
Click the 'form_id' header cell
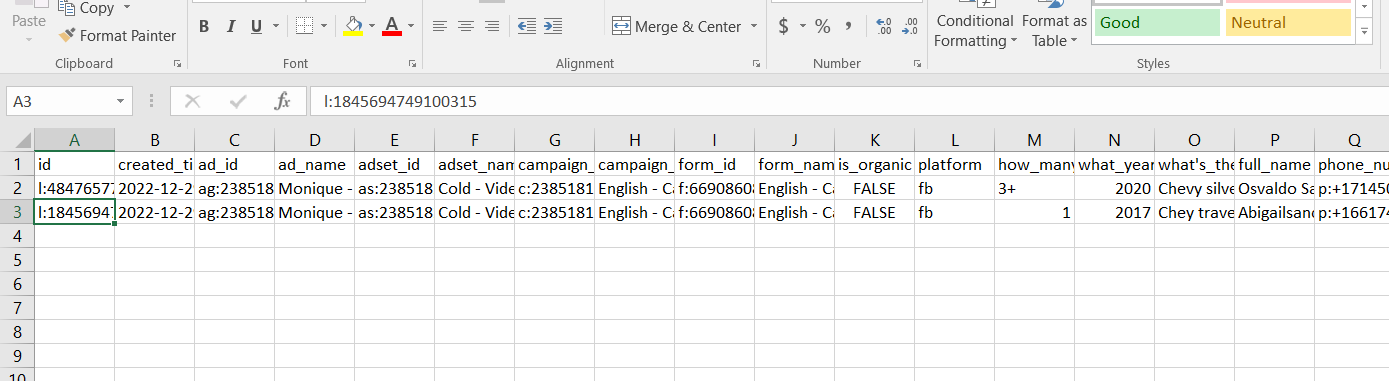point(714,163)
